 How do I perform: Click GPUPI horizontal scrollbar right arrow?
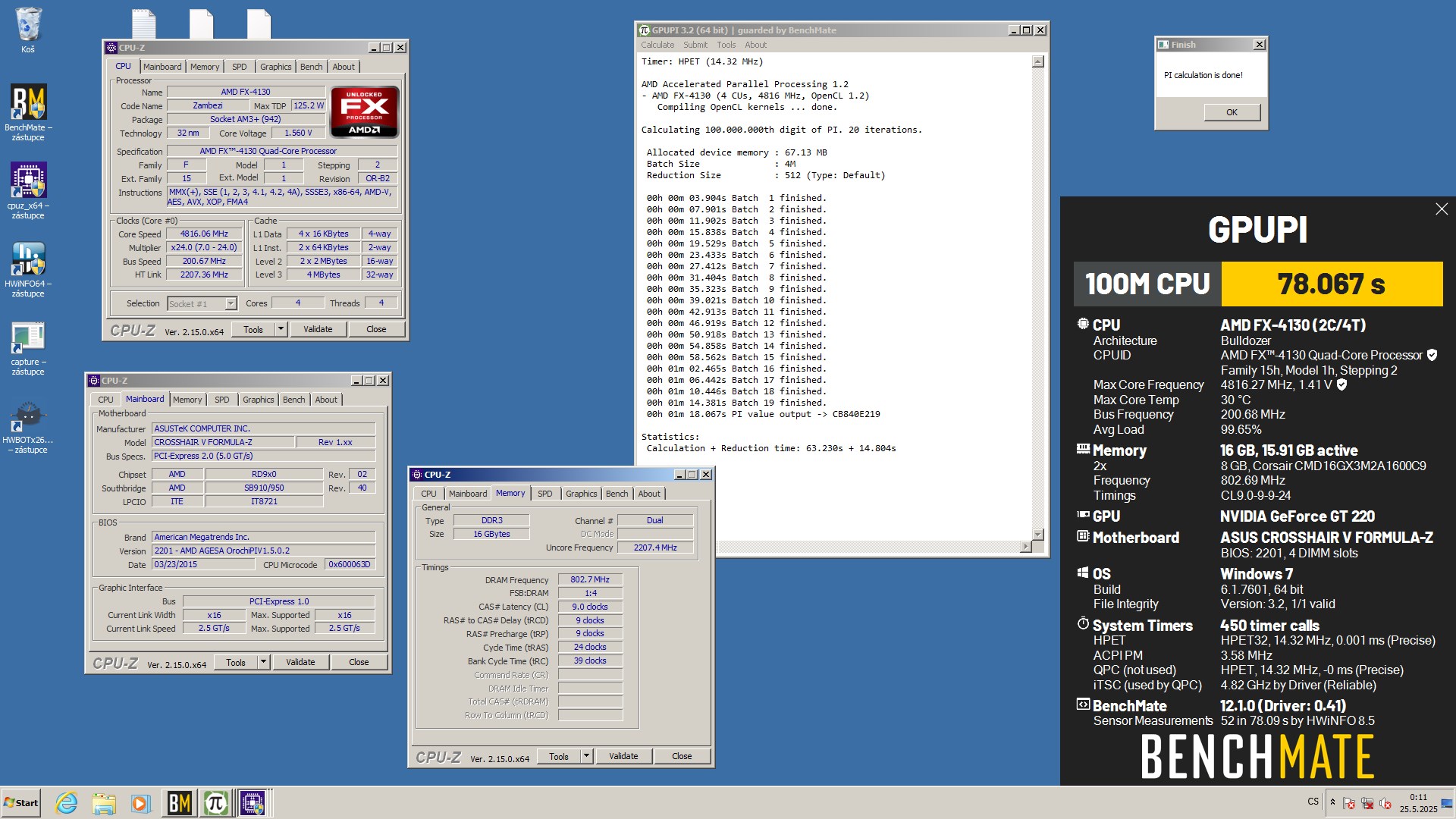point(1026,546)
